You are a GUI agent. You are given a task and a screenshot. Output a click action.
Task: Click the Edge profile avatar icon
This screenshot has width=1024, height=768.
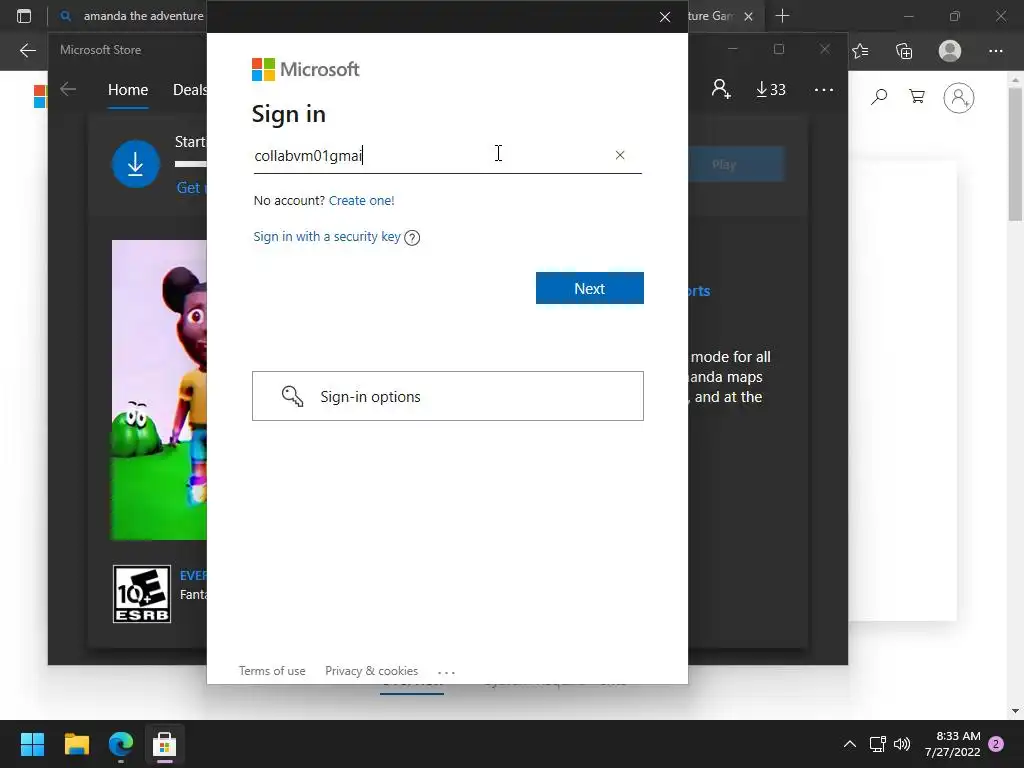[x=950, y=50]
